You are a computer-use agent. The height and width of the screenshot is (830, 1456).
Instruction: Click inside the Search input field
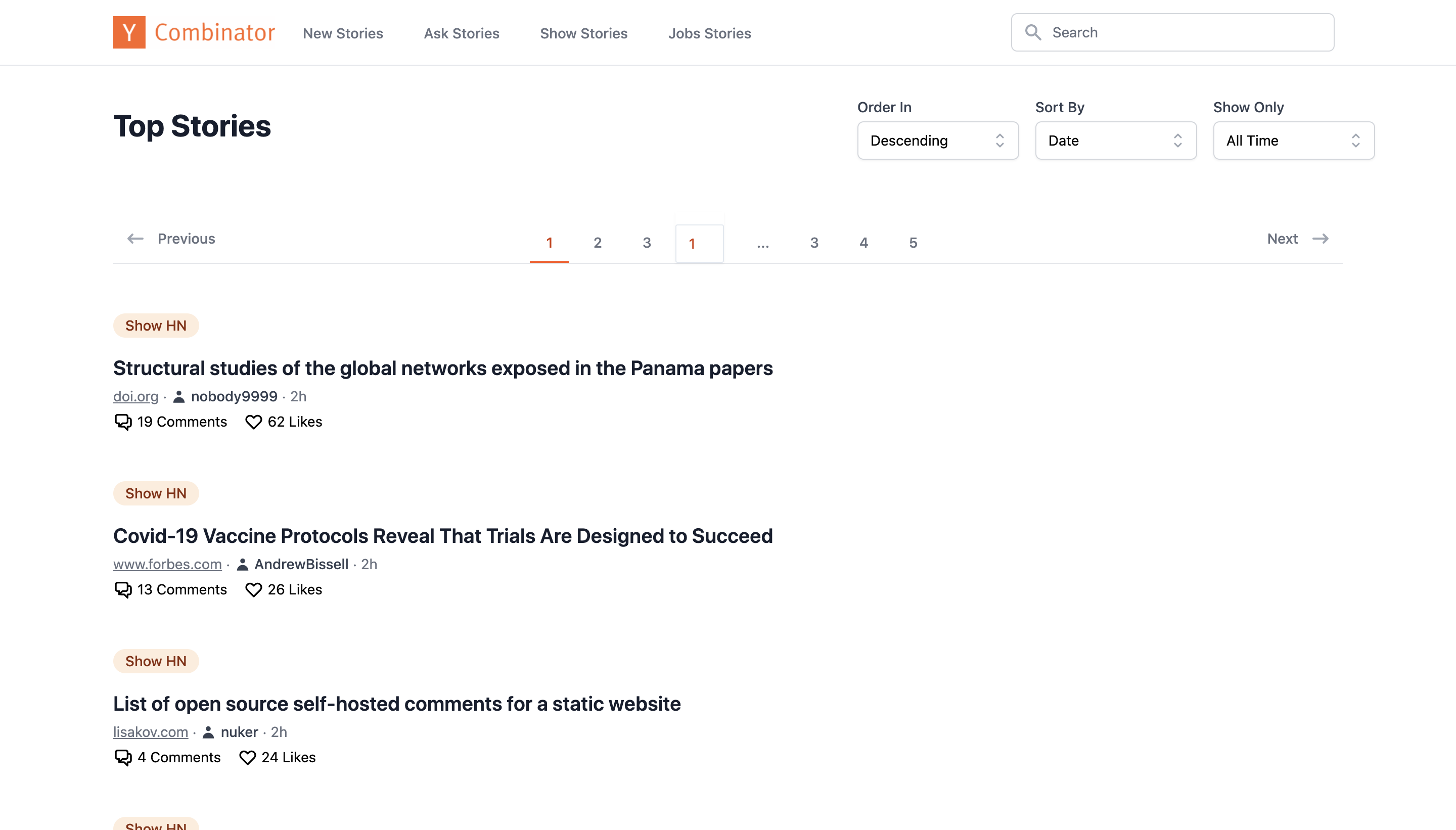point(1169,32)
